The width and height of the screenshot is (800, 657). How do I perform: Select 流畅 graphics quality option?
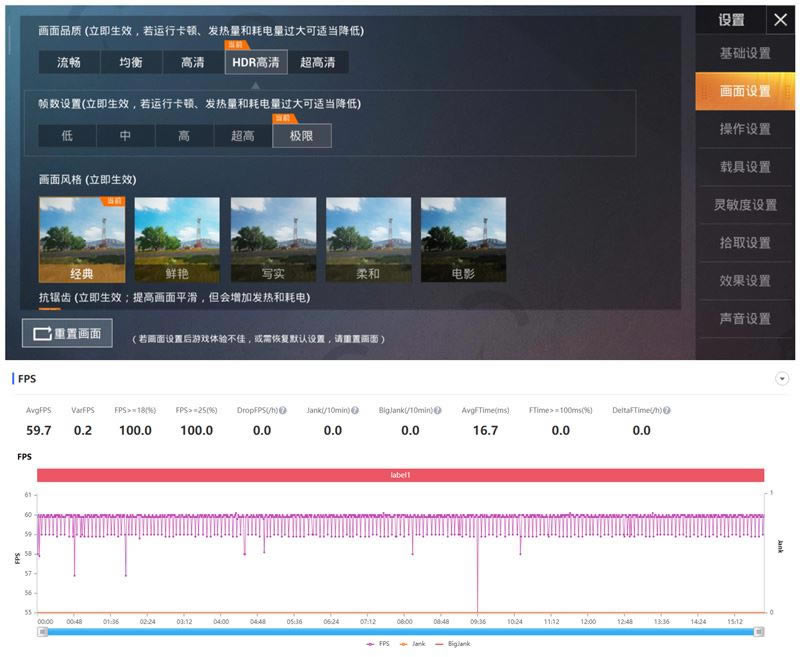[69, 62]
